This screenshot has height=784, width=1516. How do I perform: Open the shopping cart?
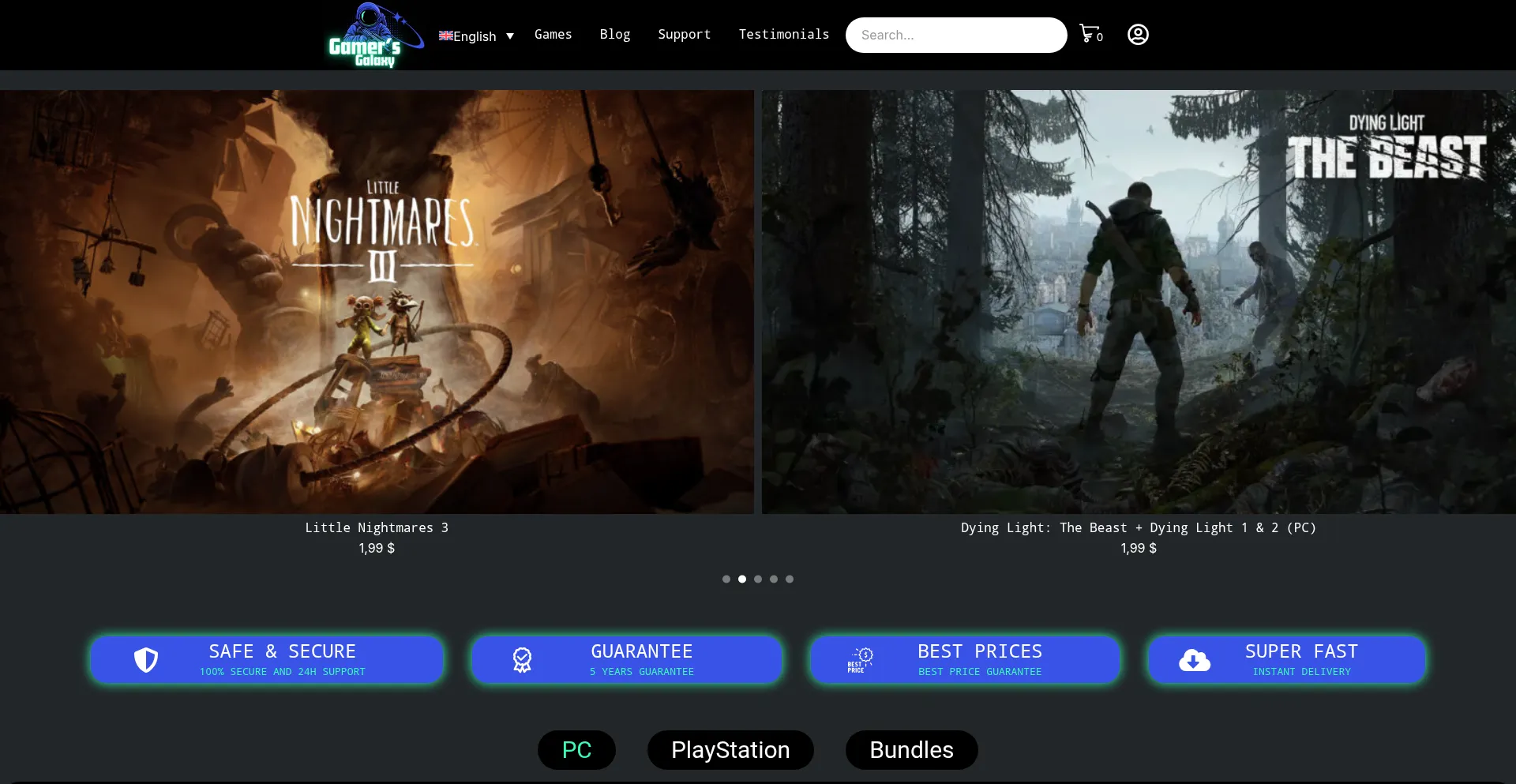tap(1090, 34)
